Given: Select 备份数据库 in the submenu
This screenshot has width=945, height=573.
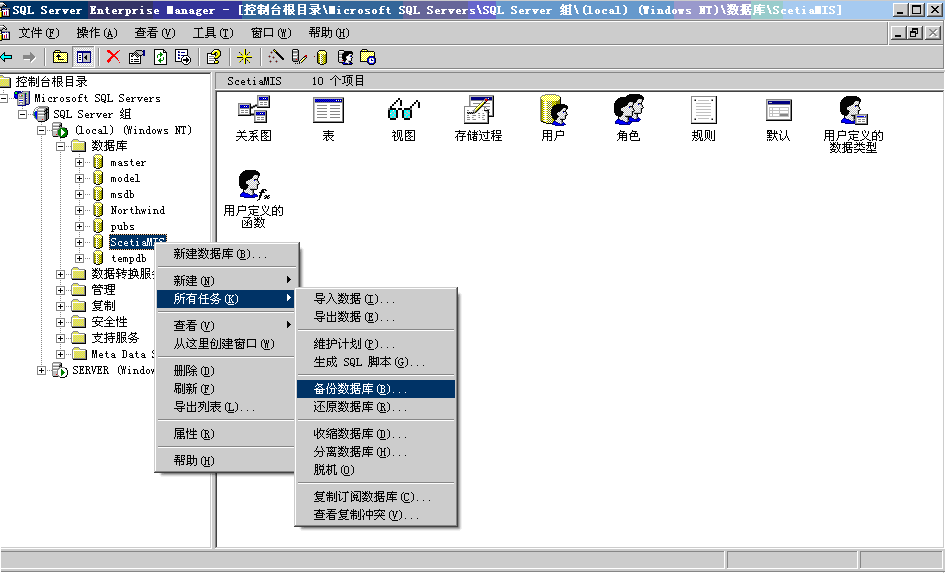Looking at the screenshot, I should coord(360,389).
